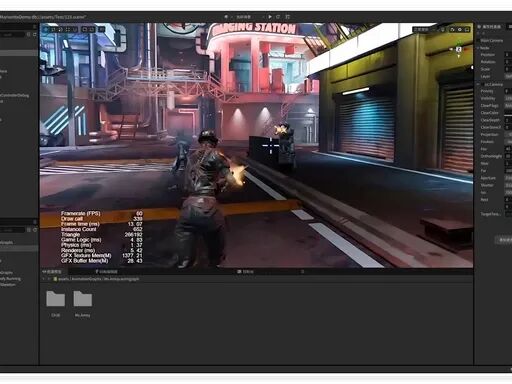Open the ClearFlags dropdown

(508, 105)
